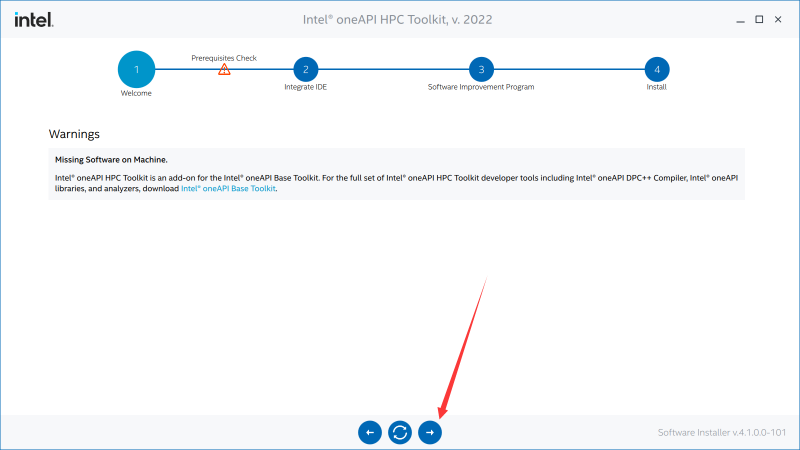Open the Intel oneAPI Base Toolkit link
The height and width of the screenshot is (450, 800).
[x=228, y=188]
